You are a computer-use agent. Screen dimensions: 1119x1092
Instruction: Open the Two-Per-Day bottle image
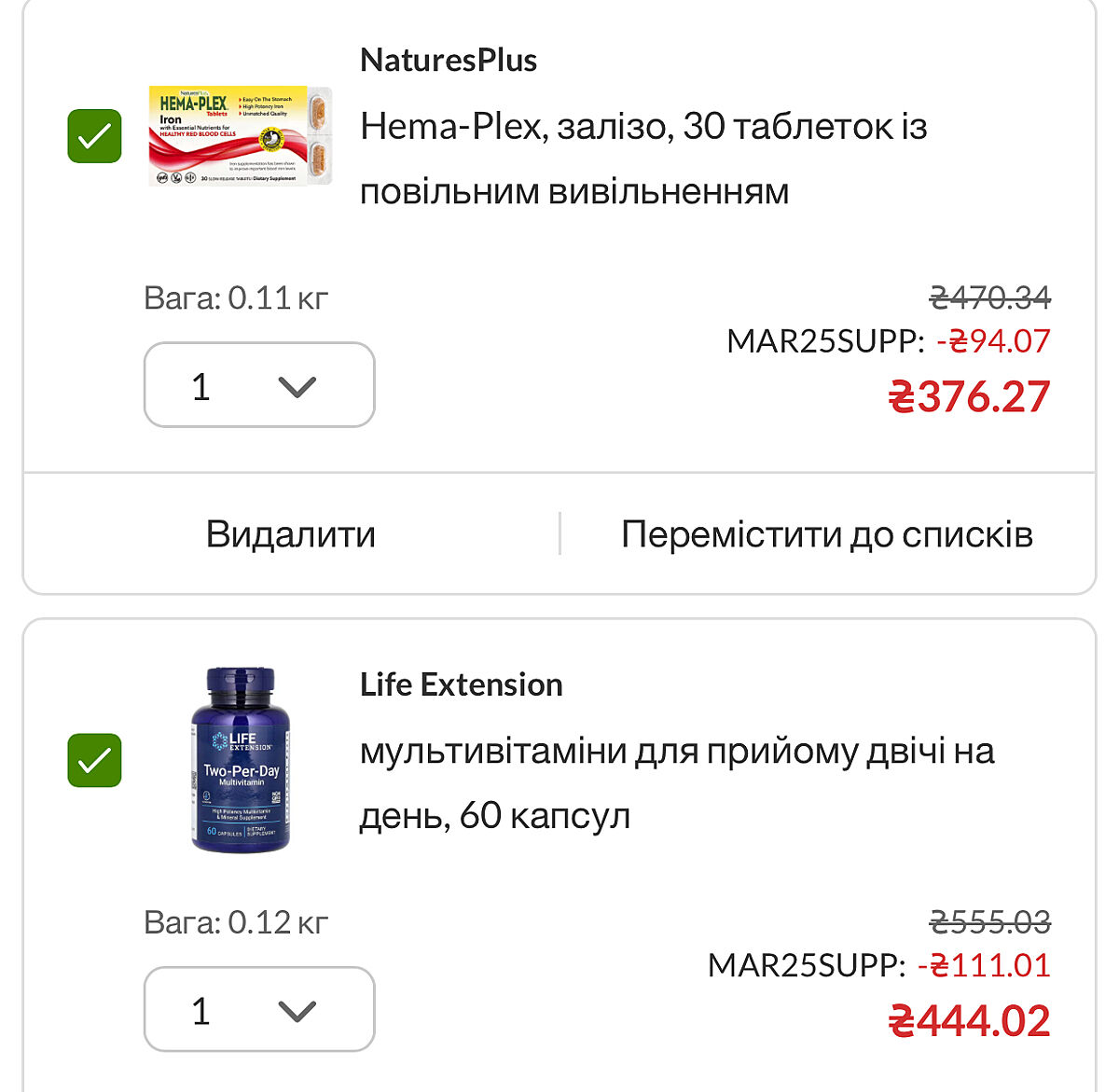tap(241, 759)
